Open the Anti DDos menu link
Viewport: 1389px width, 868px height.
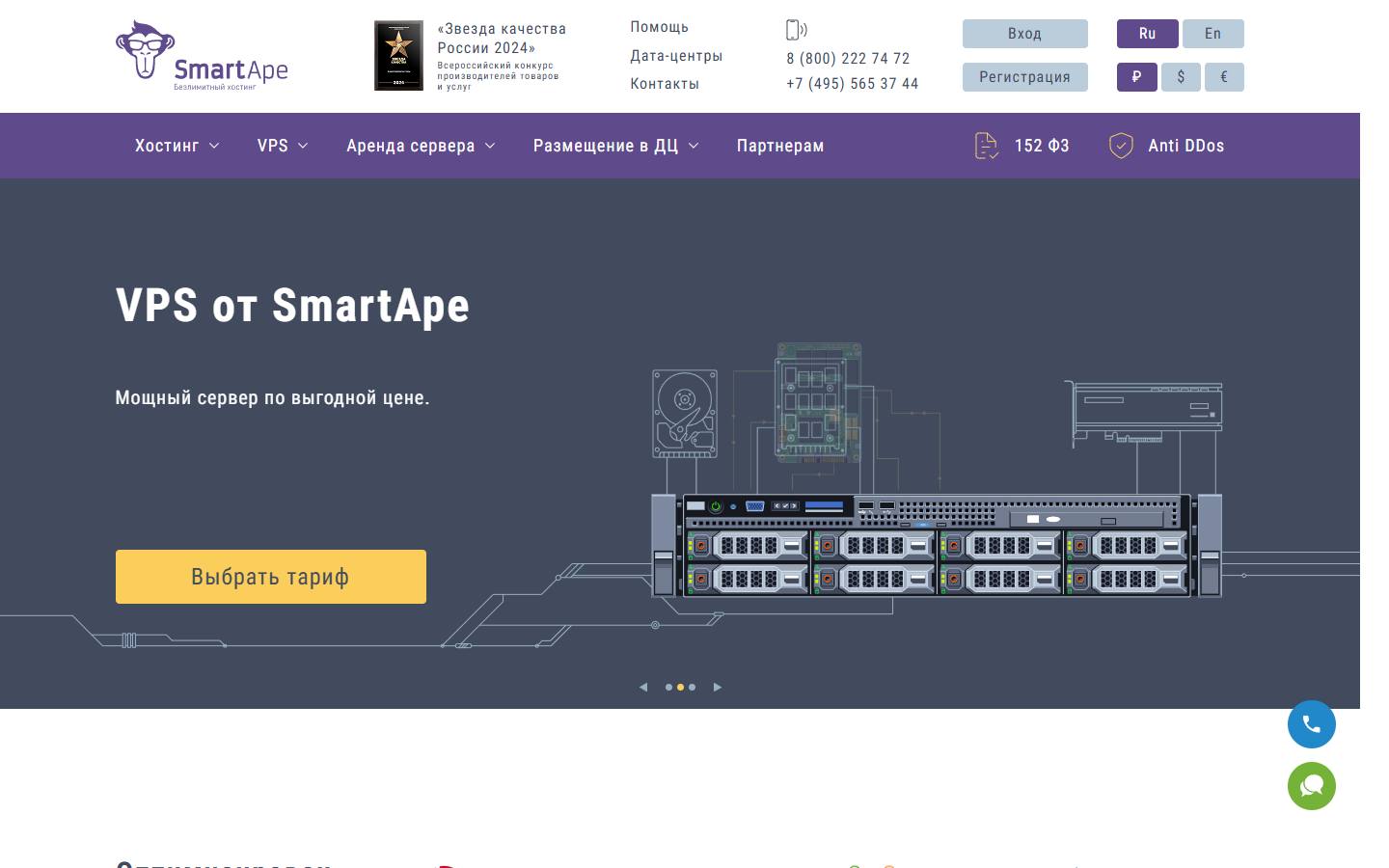click(1185, 146)
